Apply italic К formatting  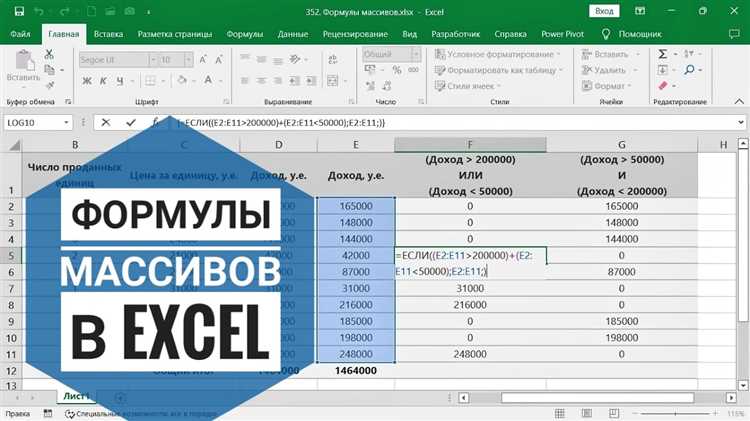pos(103,81)
